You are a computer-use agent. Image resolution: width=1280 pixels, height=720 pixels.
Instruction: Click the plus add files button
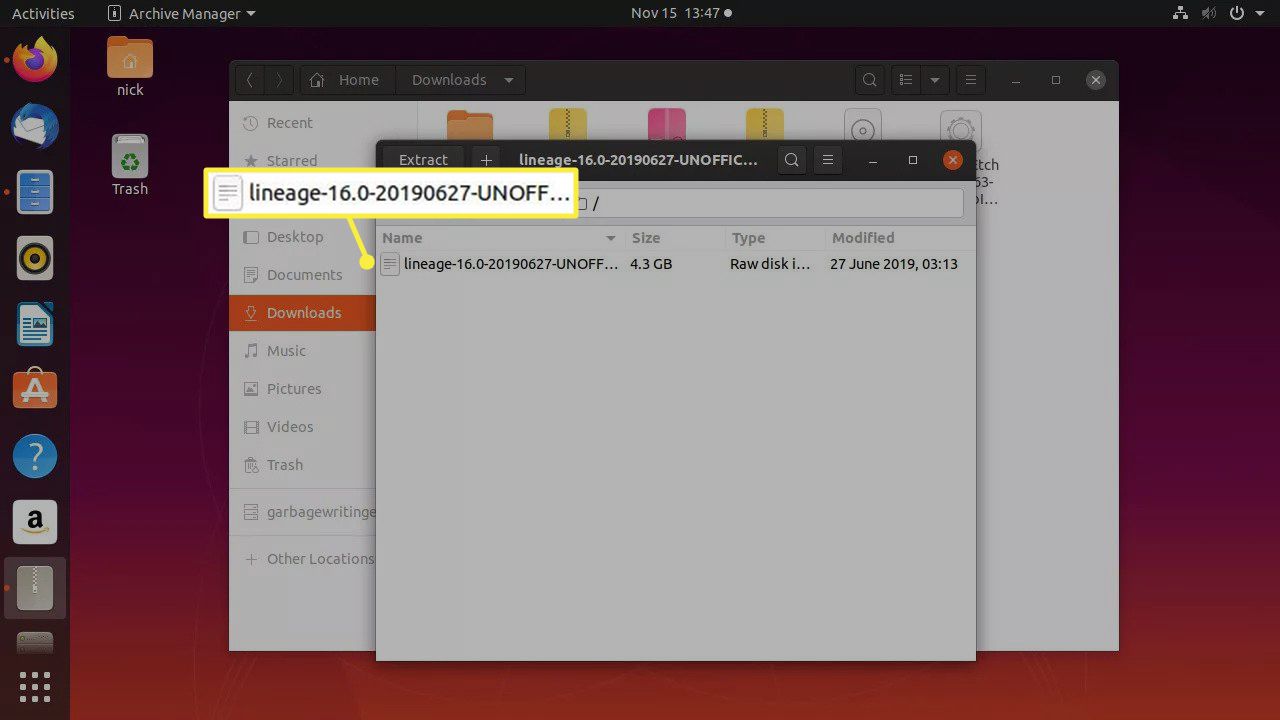click(486, 160)
